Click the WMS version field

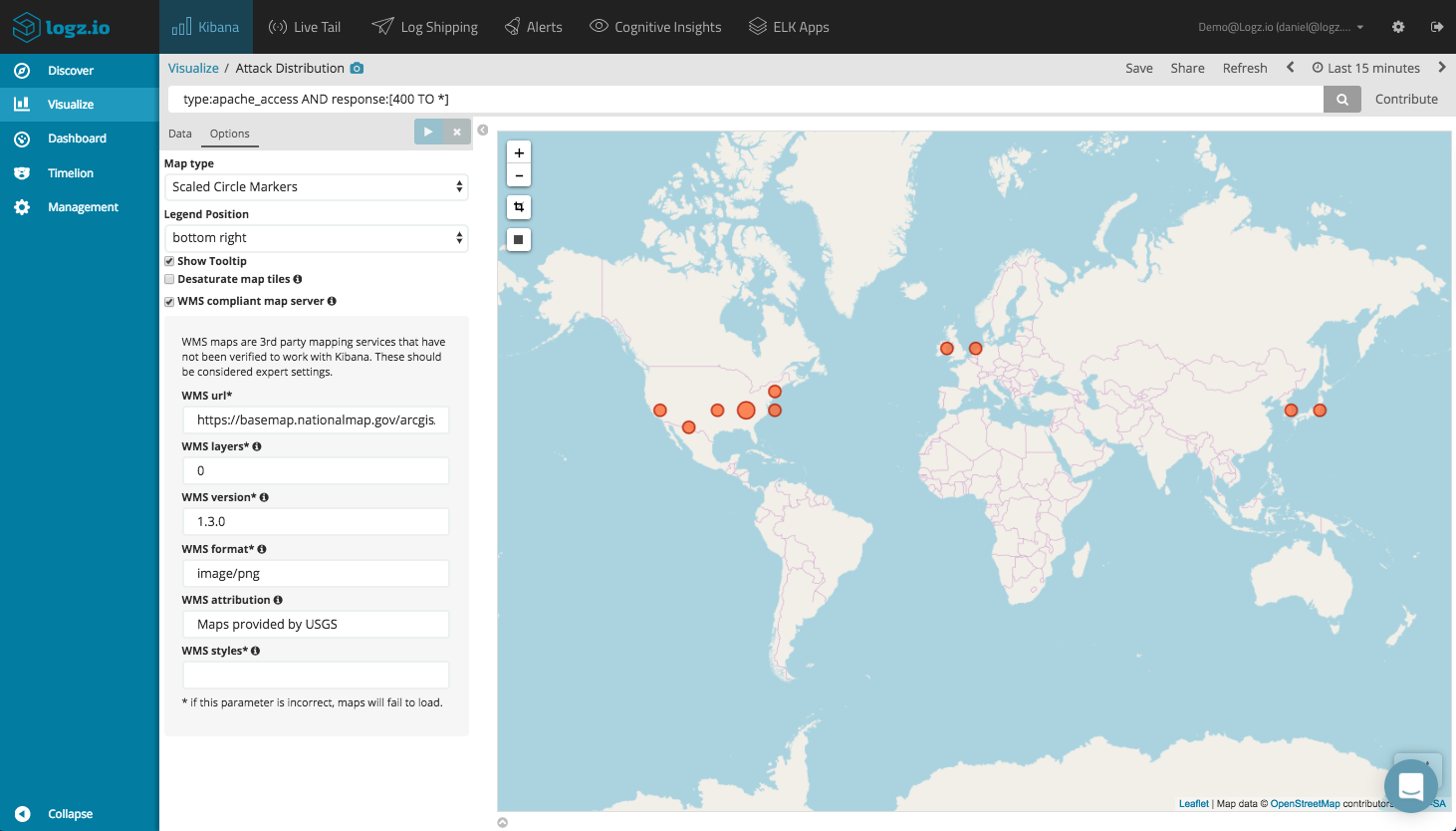[316, 521]
